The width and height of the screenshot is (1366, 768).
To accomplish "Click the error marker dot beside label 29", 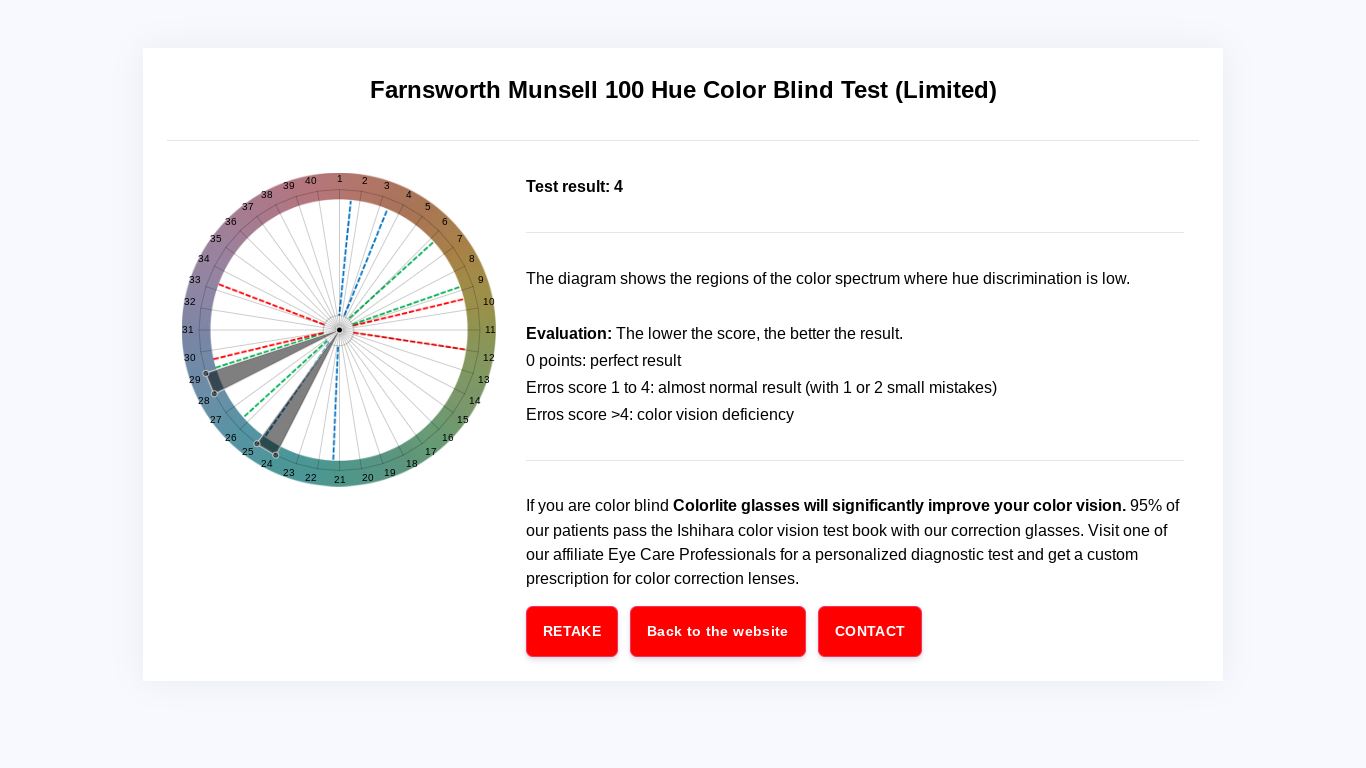I will click(x=206, y=374).
